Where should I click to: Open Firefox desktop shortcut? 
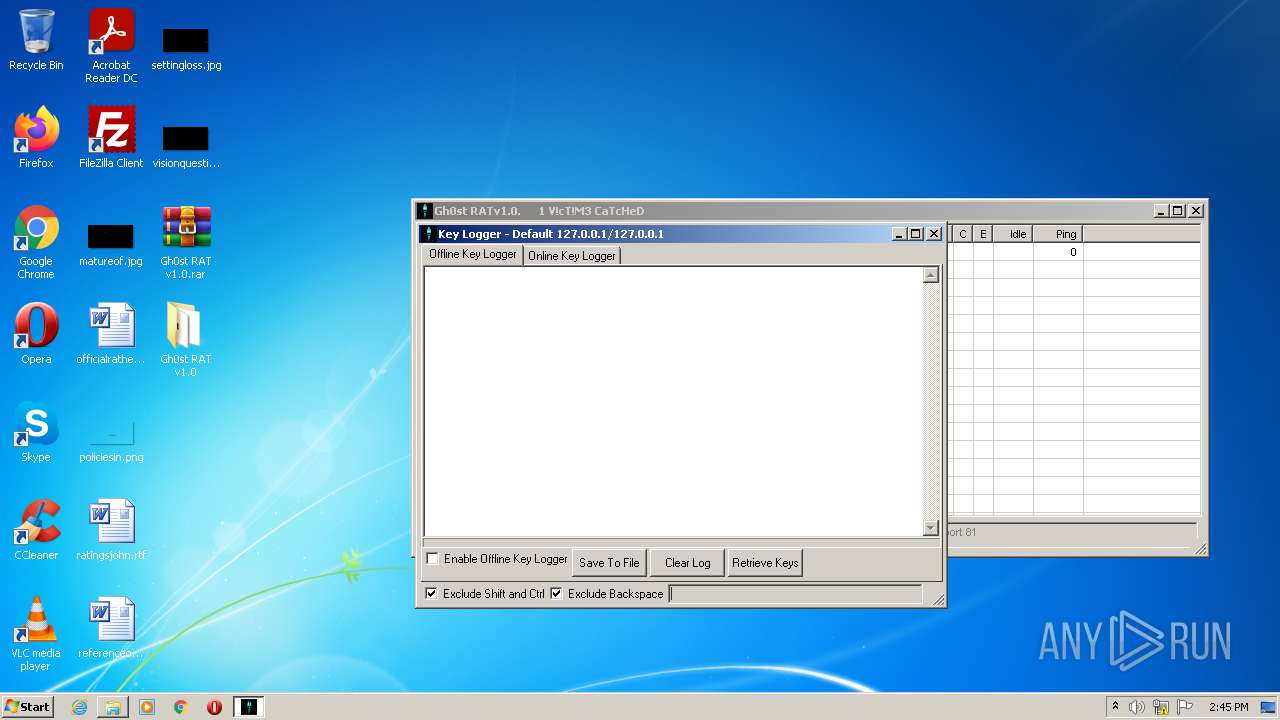tap(36, 138)
